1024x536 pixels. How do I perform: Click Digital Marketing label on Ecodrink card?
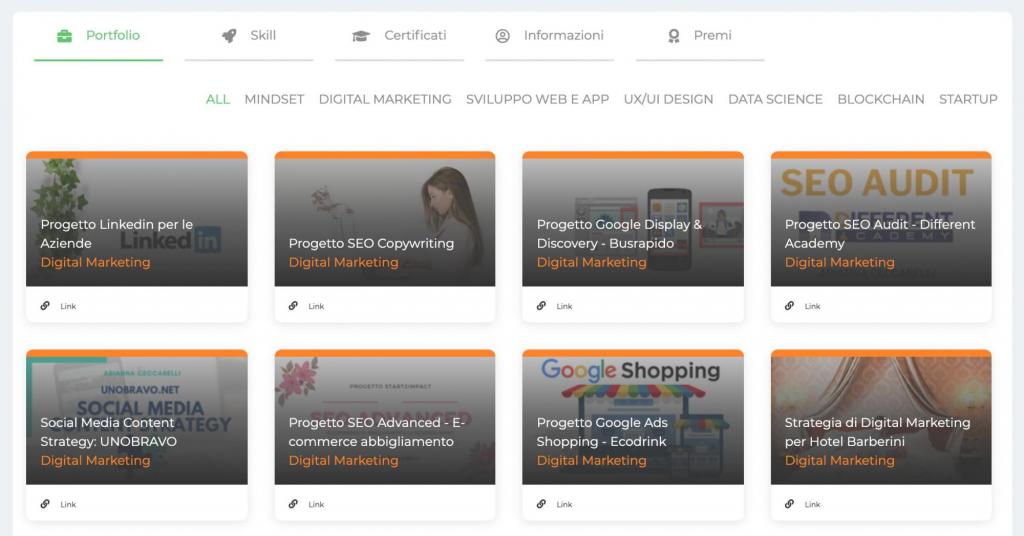(x=592, y=461)
